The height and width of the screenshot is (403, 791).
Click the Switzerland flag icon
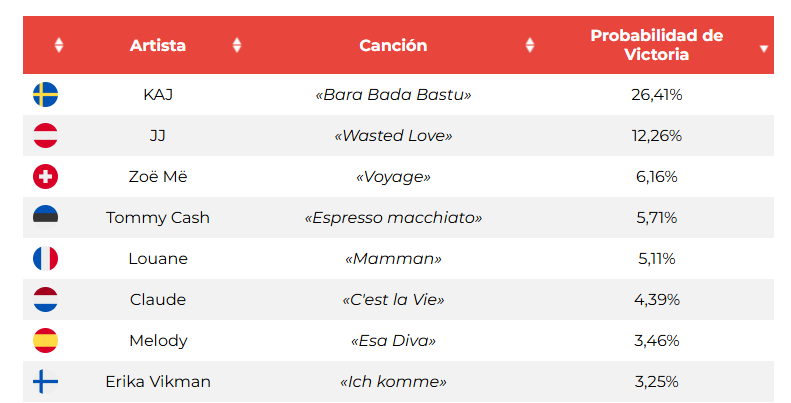coord(45,177)
